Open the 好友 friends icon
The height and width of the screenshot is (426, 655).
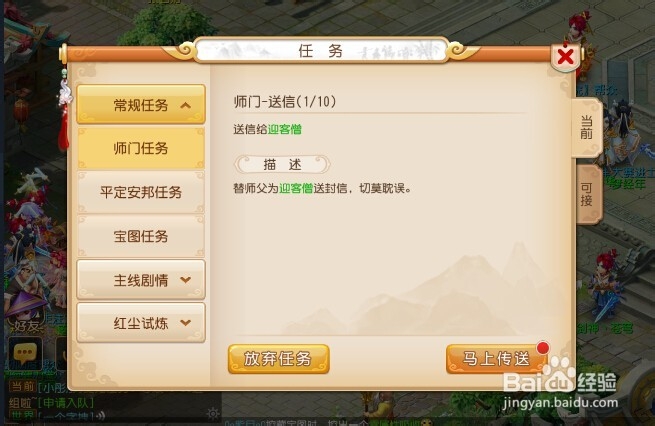25,314
